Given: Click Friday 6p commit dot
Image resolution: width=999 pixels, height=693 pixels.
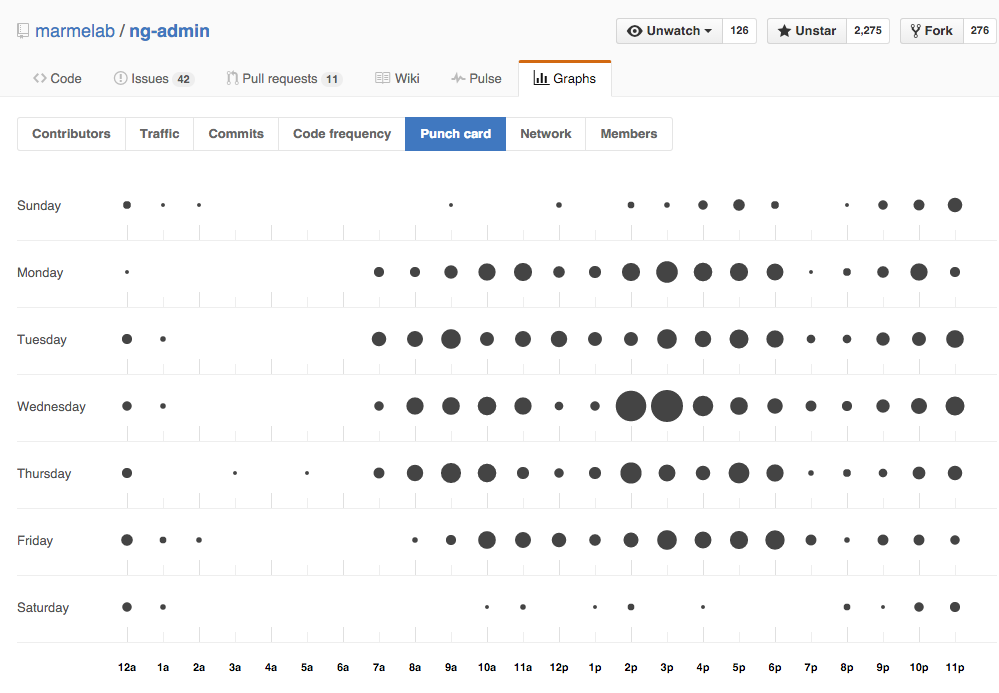Looking at the screenshot, I should click(775, 539).
